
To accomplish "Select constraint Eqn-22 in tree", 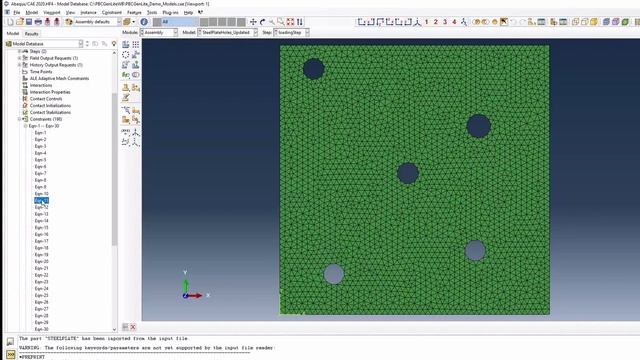I will [x=41, y=275].
